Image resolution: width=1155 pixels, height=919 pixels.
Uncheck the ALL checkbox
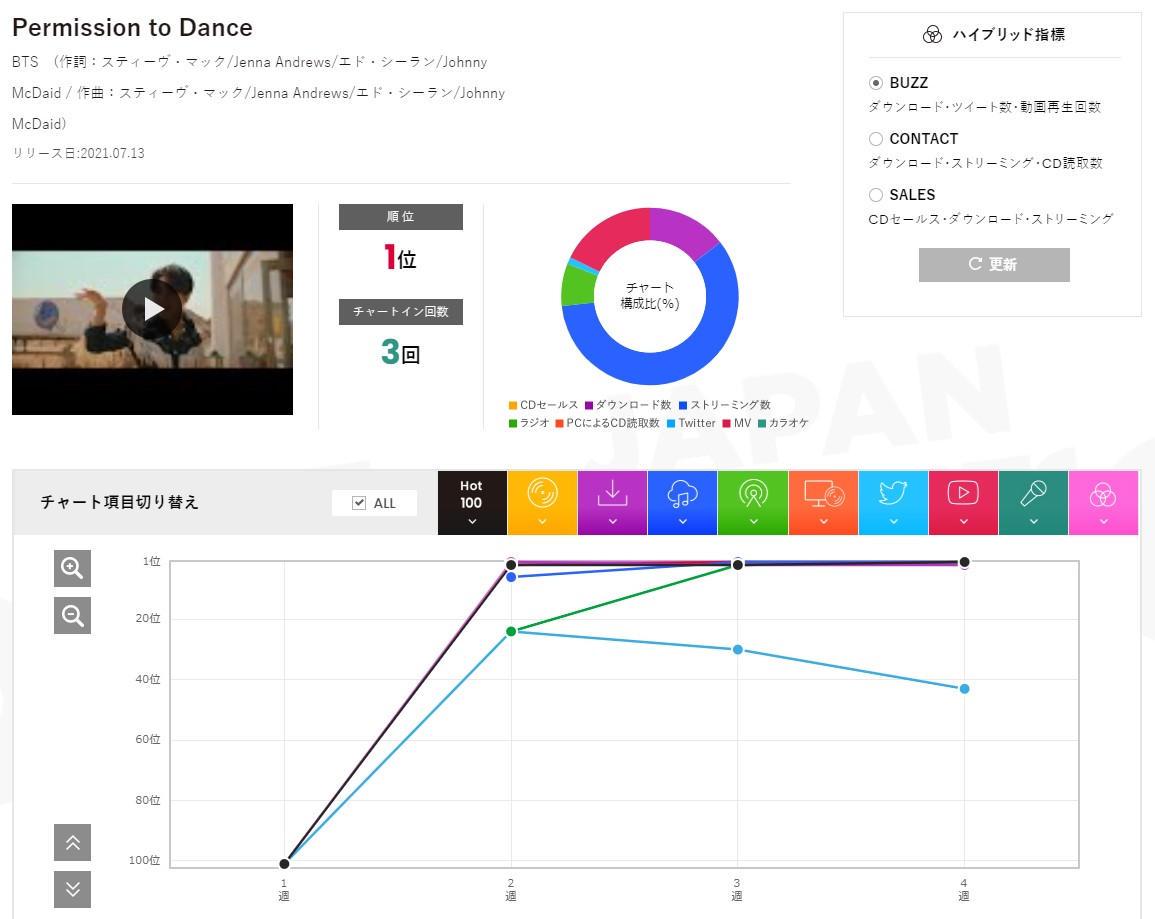[x=359, y=503]
